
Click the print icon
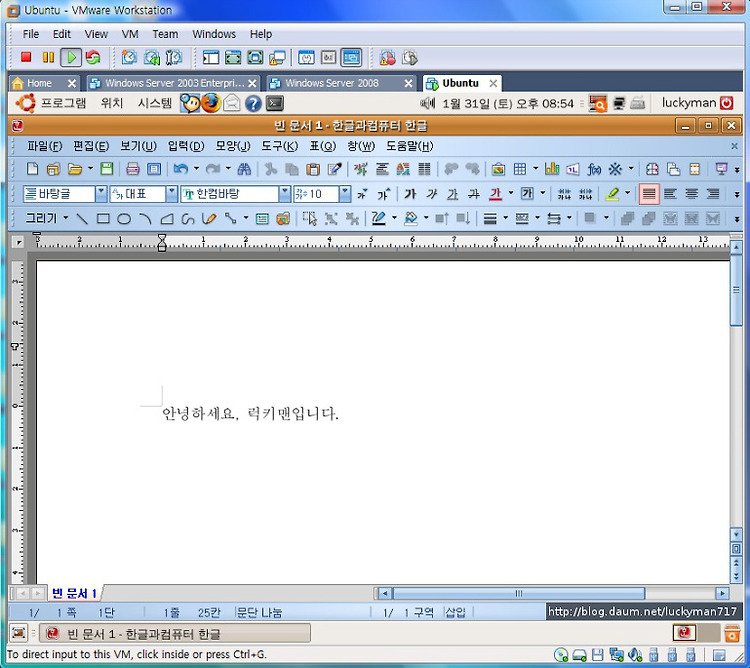coord(132,168)
